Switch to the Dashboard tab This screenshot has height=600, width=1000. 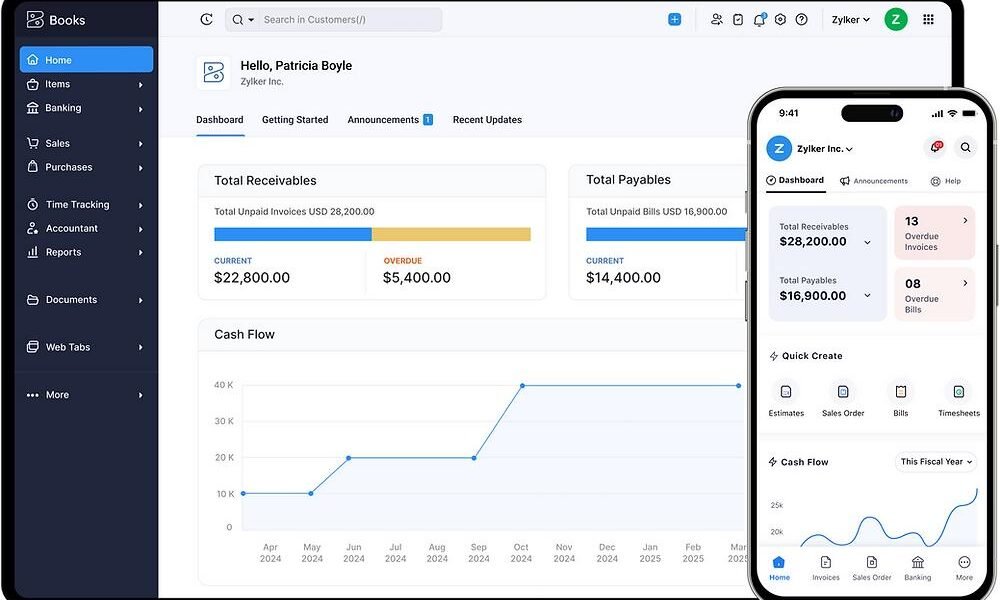pos(220,120)
